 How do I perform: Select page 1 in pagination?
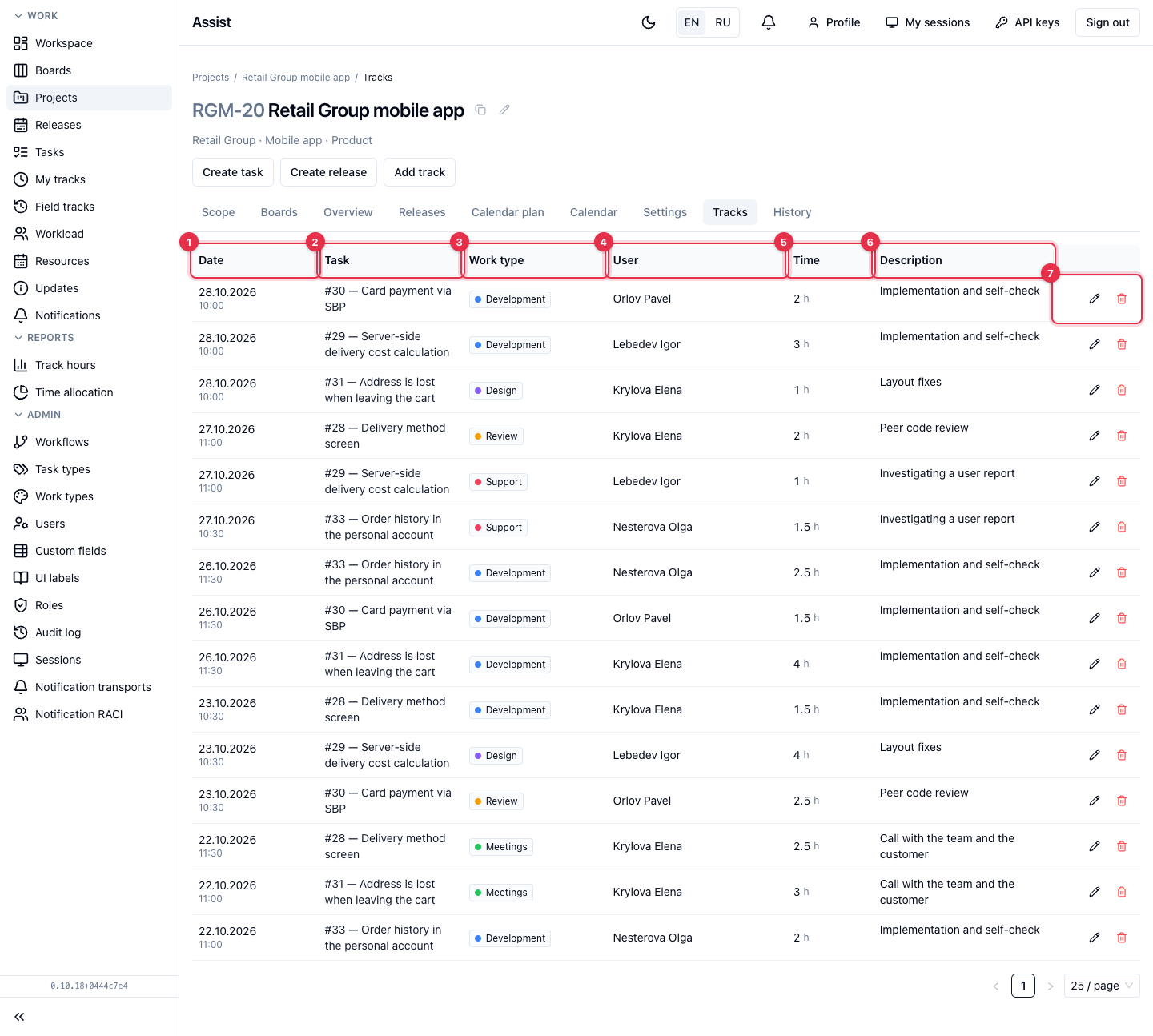coord(1023,986)
